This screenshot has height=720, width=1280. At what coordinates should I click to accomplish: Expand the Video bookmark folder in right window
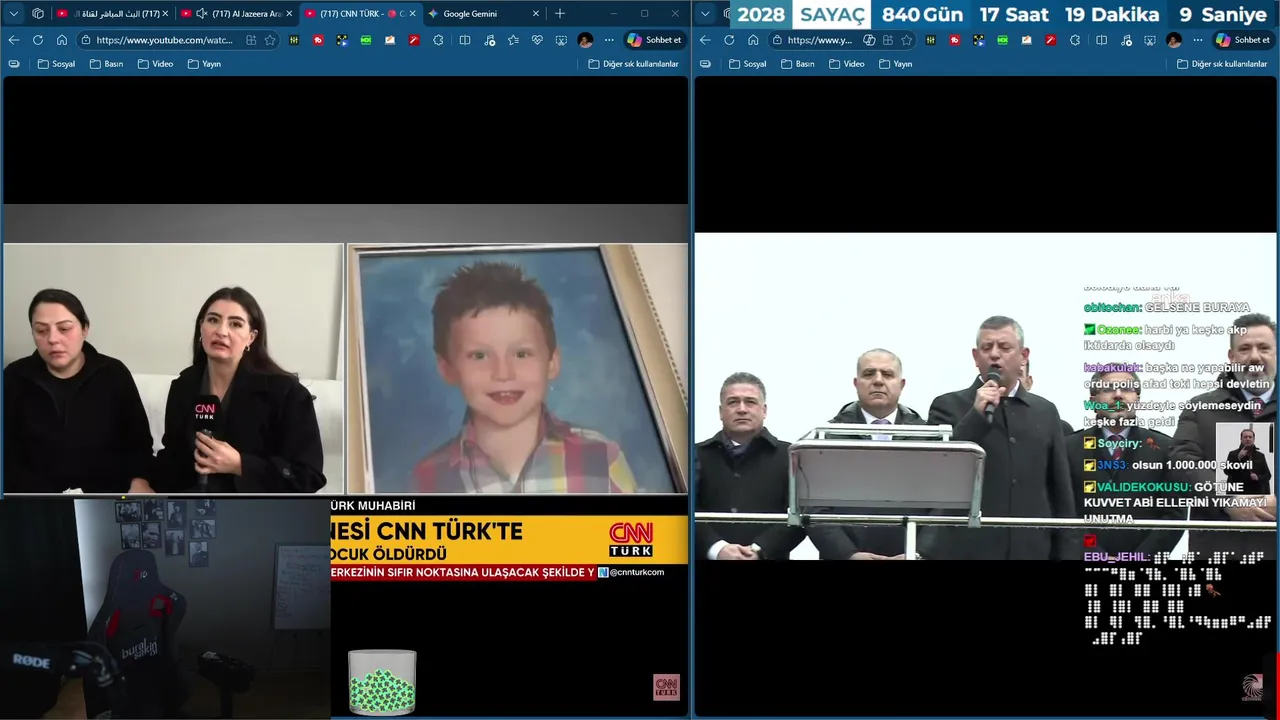pyautogui.click(x=846, y=63)
